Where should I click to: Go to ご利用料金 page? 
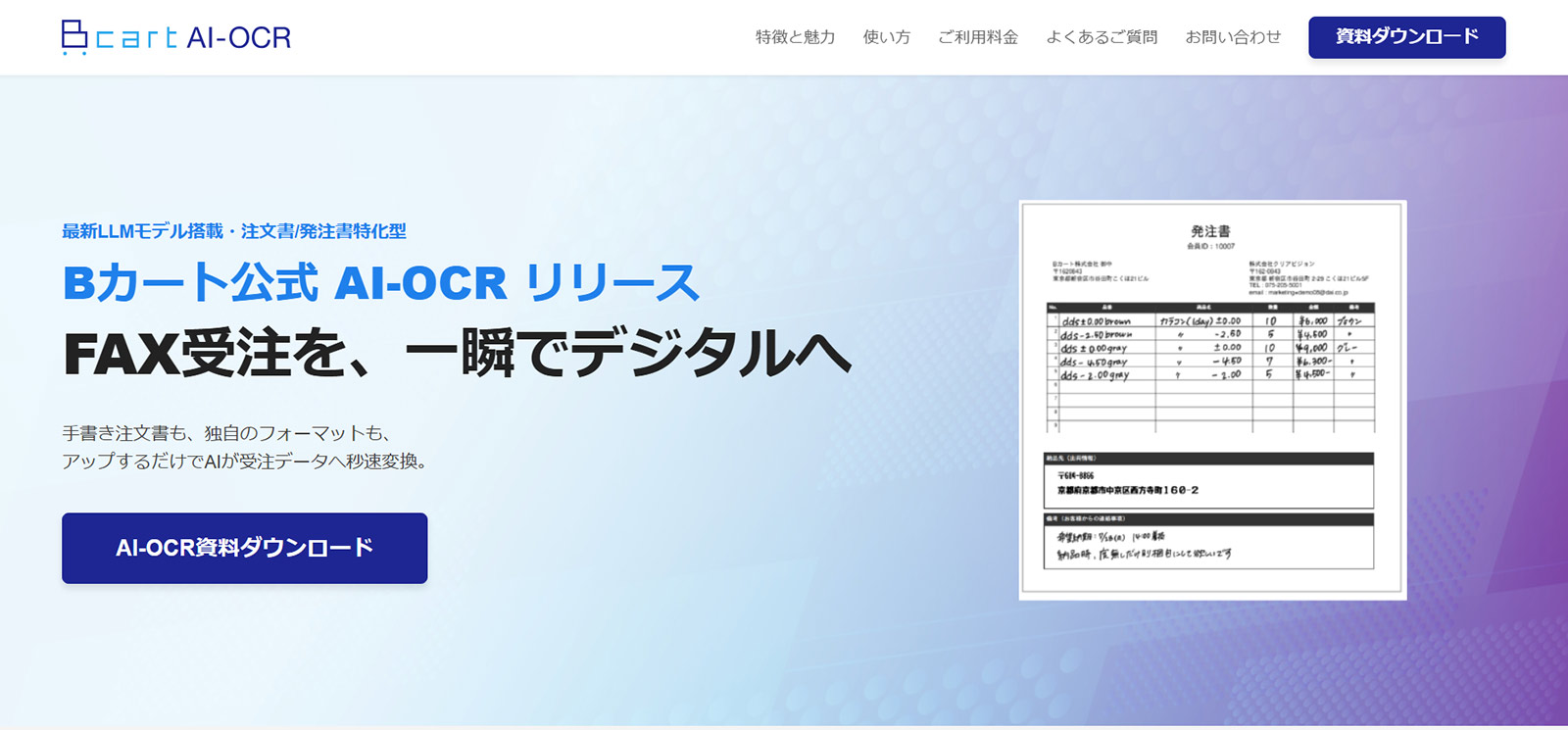[978, 37]
